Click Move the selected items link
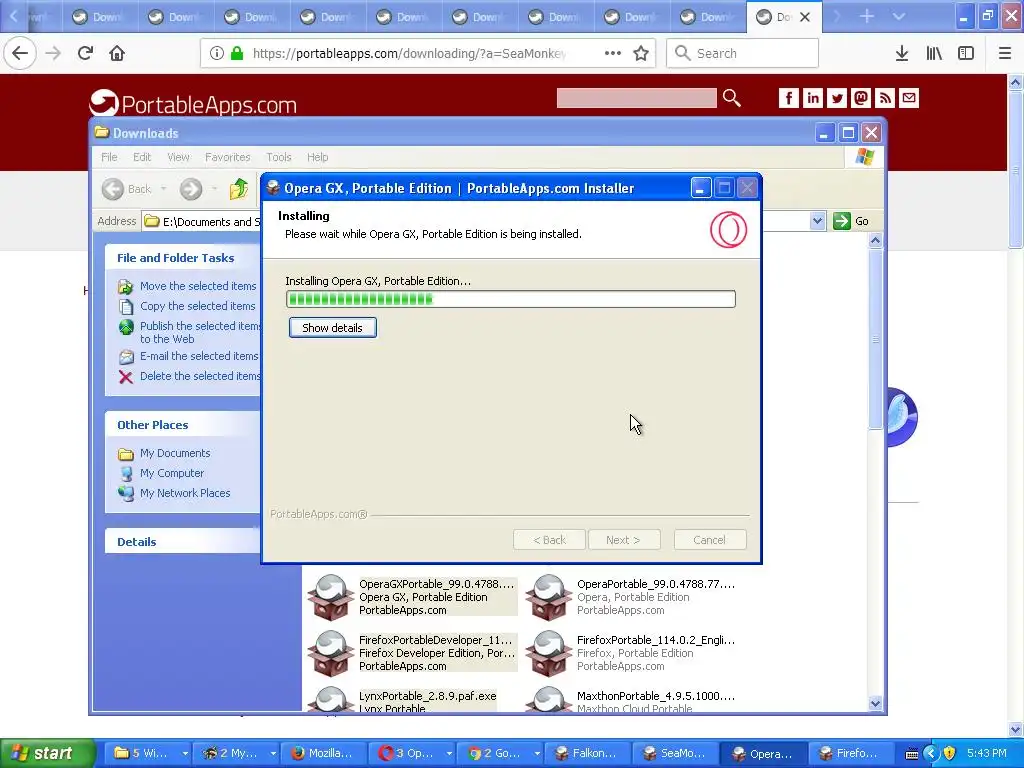Image resolution: width=1024 pixels, height=768 pixels. 198,286
